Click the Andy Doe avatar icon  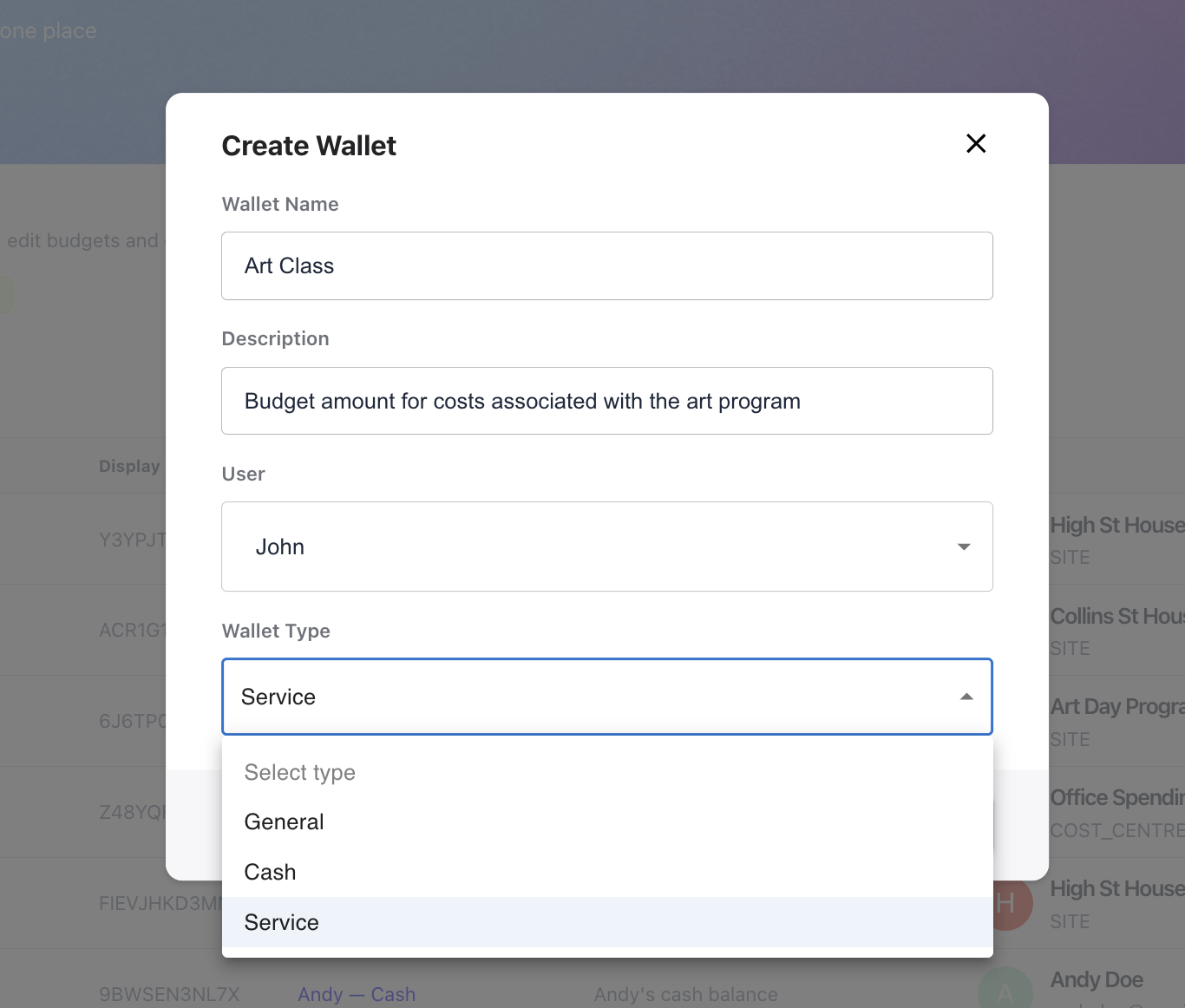pyautogui.click(x=1005, y=992)
